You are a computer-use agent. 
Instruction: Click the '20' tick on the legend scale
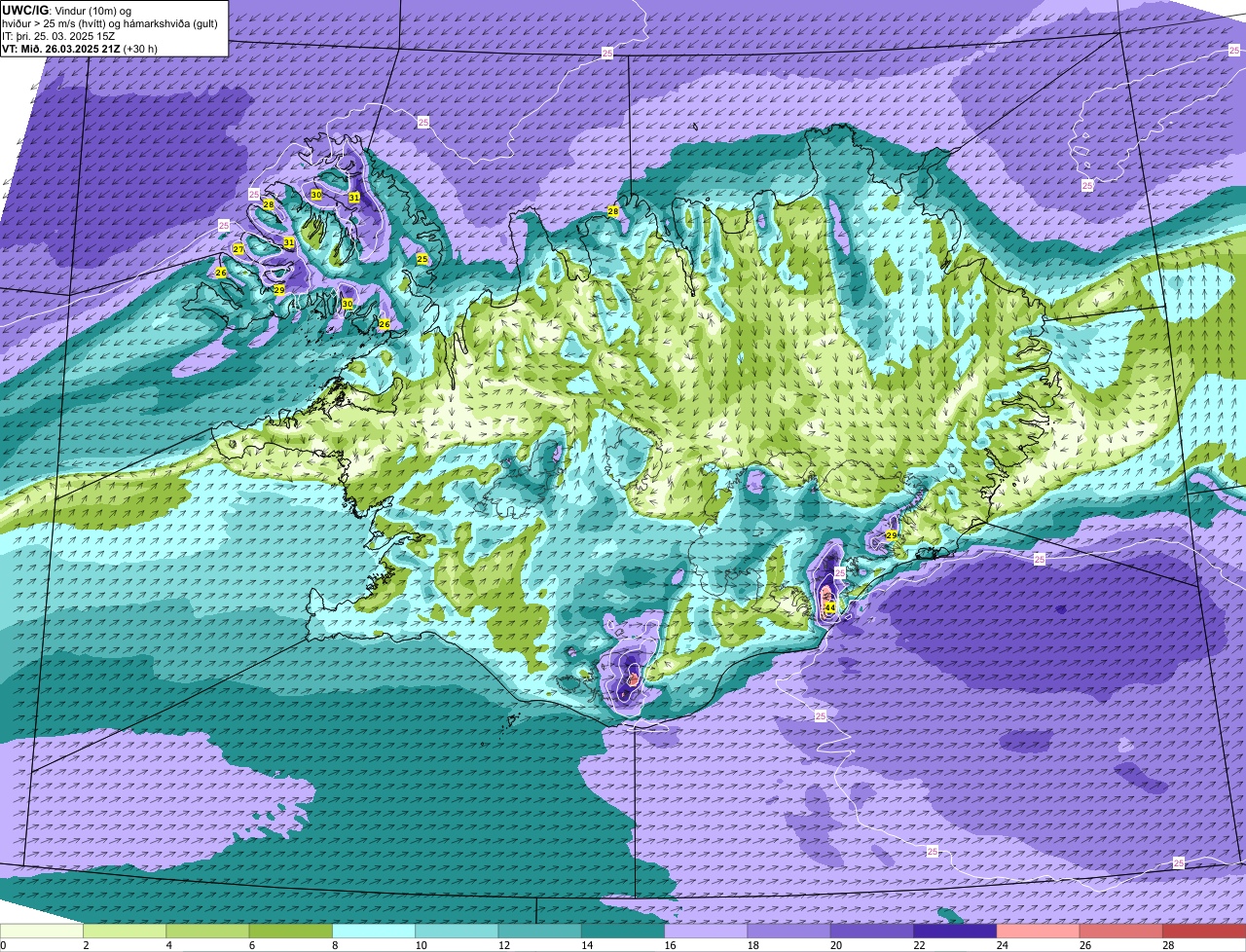(836, 945)
